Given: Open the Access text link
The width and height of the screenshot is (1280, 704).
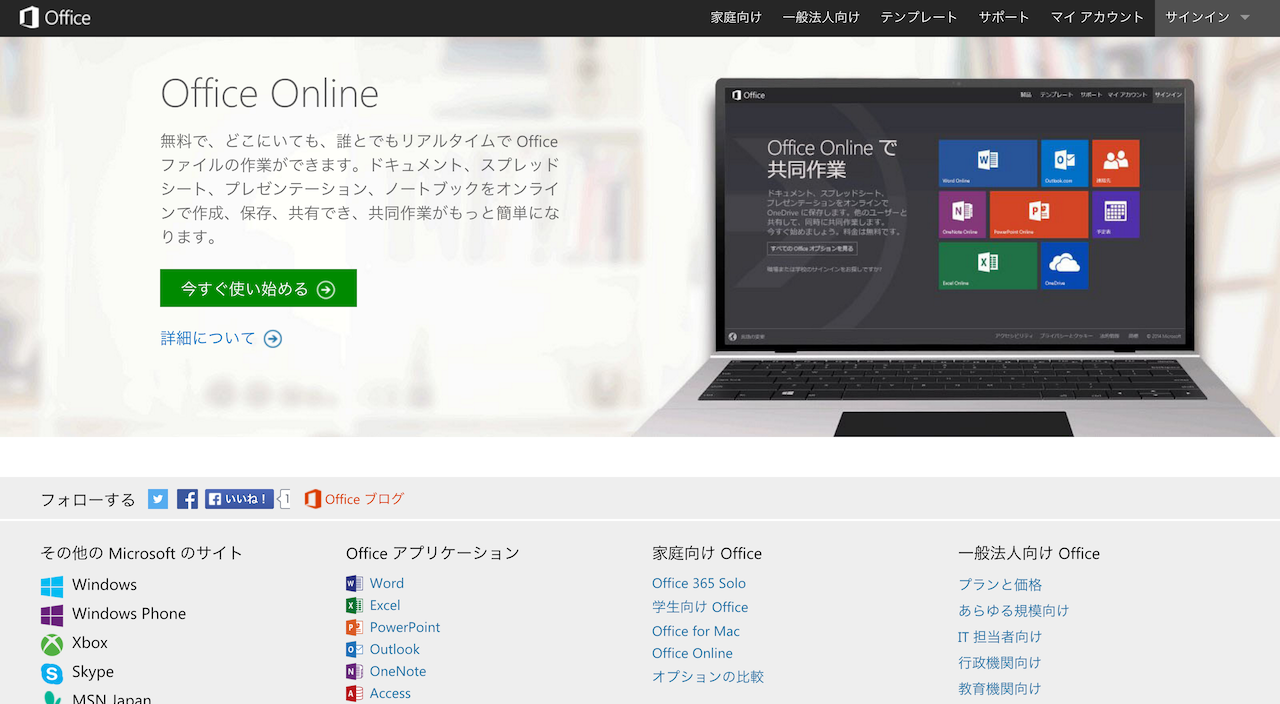Looking at the screenshot, I should [390, 693].
